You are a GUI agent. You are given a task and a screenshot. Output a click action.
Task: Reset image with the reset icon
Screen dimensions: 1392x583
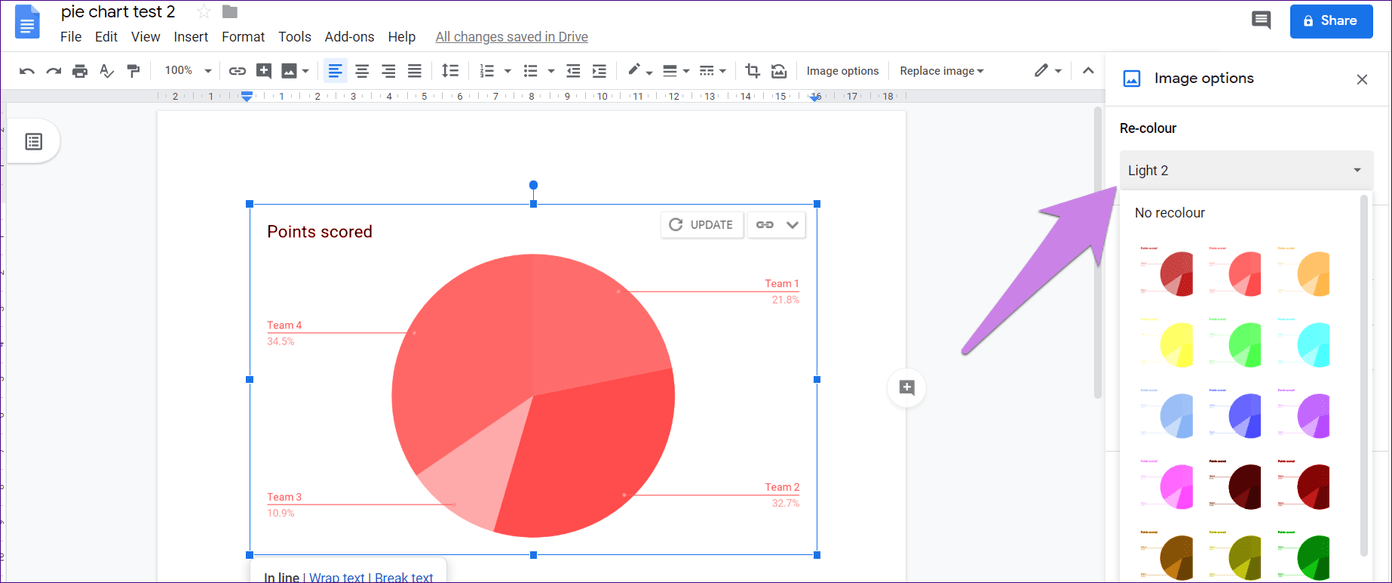click(x=779, y=71)
